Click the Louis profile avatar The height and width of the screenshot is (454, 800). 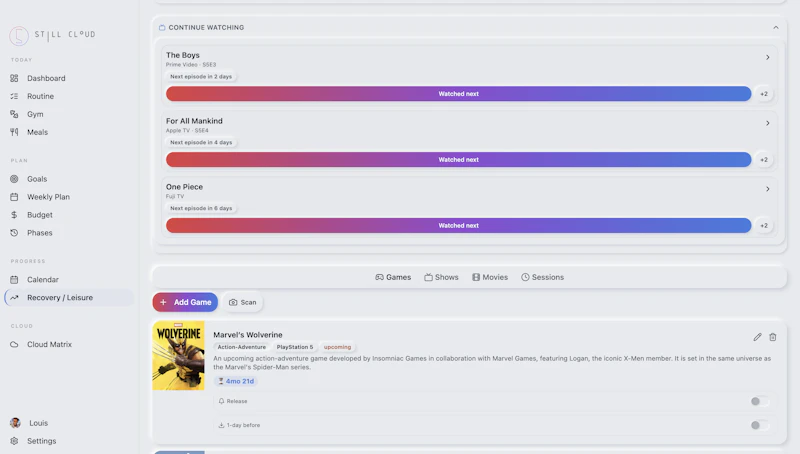pos(15,423)
